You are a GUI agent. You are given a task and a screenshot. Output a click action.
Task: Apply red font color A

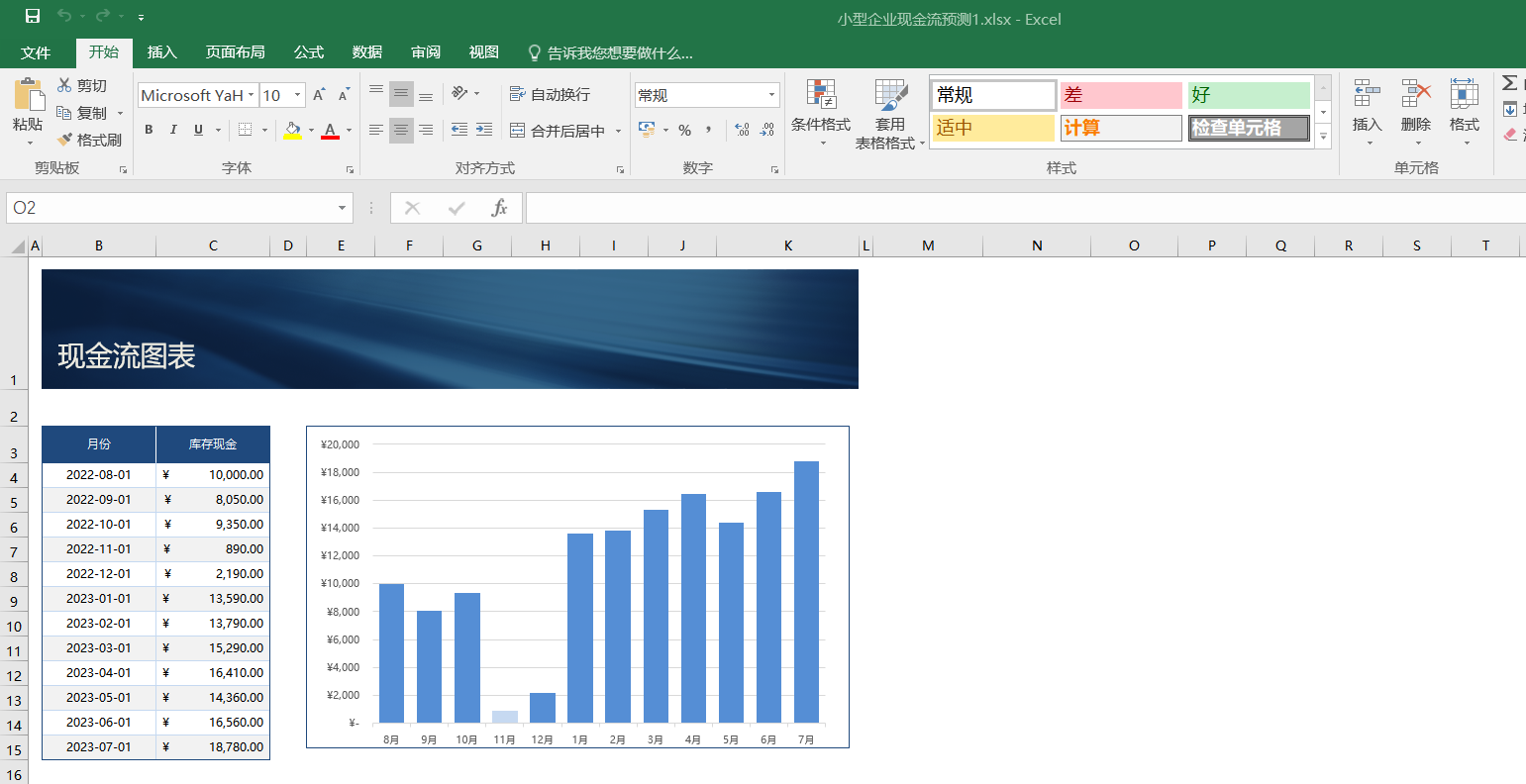tap(331, 130)
